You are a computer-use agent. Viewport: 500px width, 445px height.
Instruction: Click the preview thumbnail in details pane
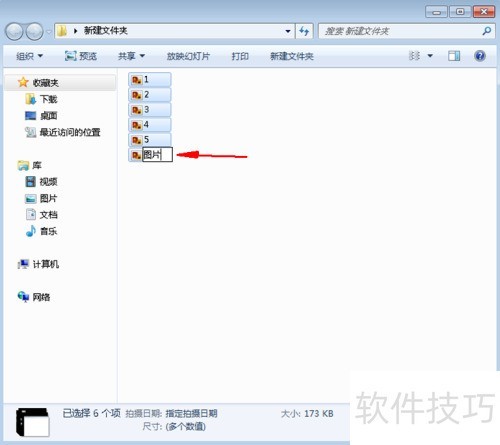(x=33, y=422)
